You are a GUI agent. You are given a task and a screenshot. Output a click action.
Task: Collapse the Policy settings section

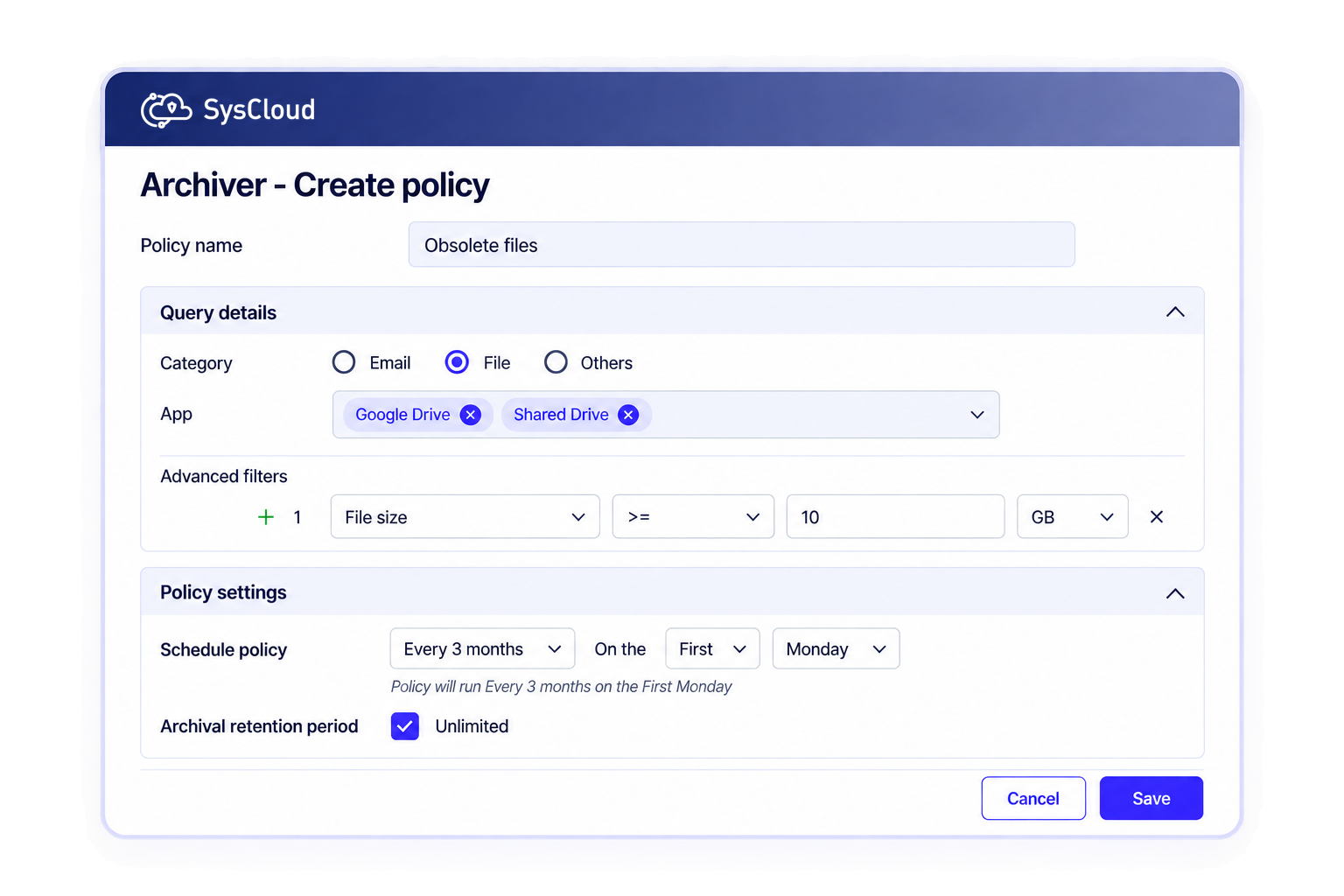(1175, 593)
